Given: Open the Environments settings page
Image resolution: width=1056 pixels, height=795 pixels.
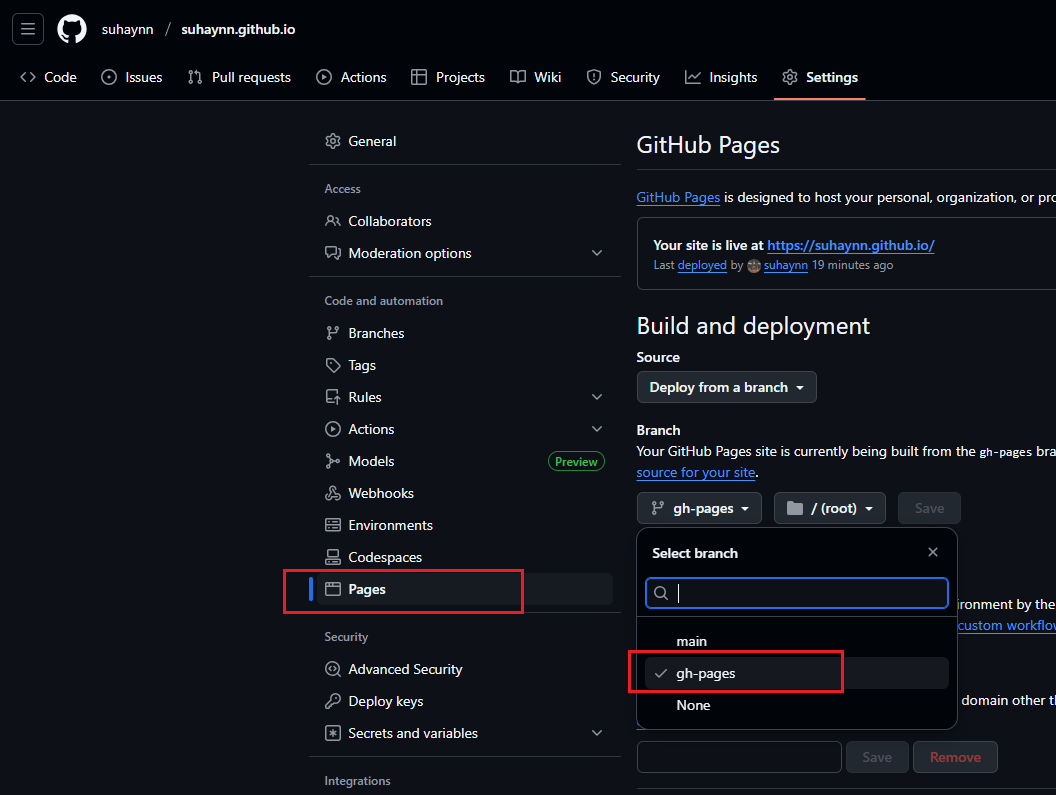Looking at the screenshot, I should 390,525.
